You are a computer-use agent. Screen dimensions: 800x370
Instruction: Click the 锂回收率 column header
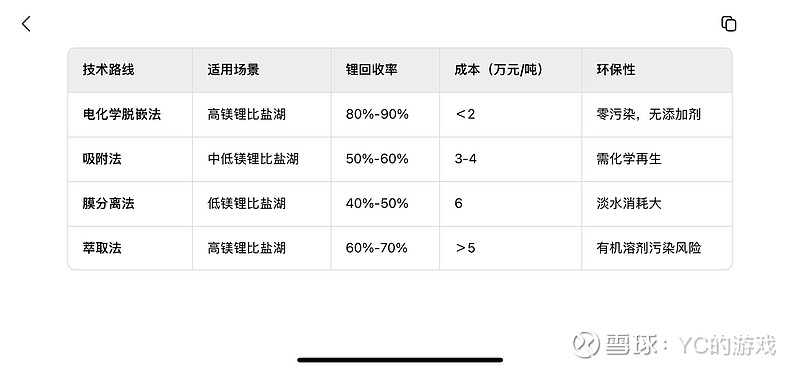371,70
